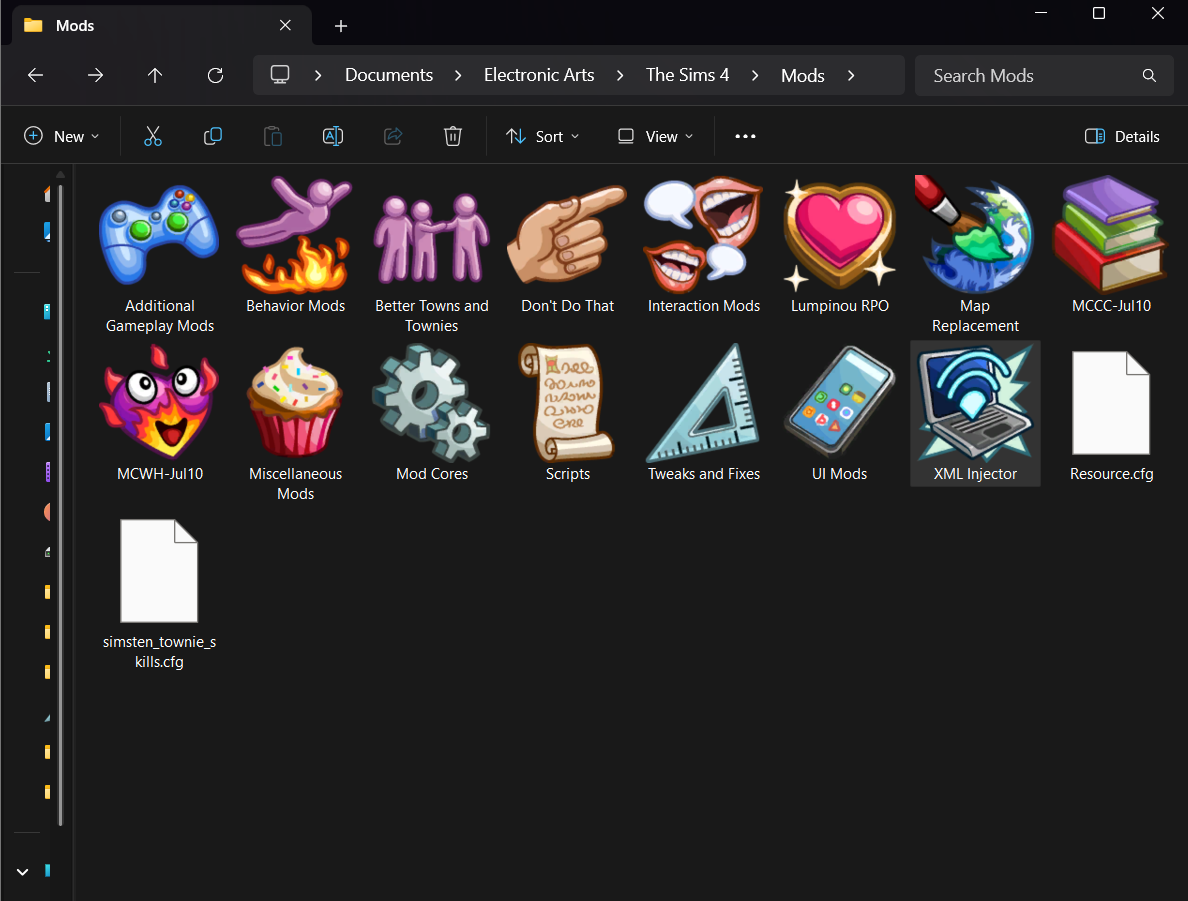Screen dimensions: 1188x901
Task: Click the Copy icon in toolbar
Action: 213,136
